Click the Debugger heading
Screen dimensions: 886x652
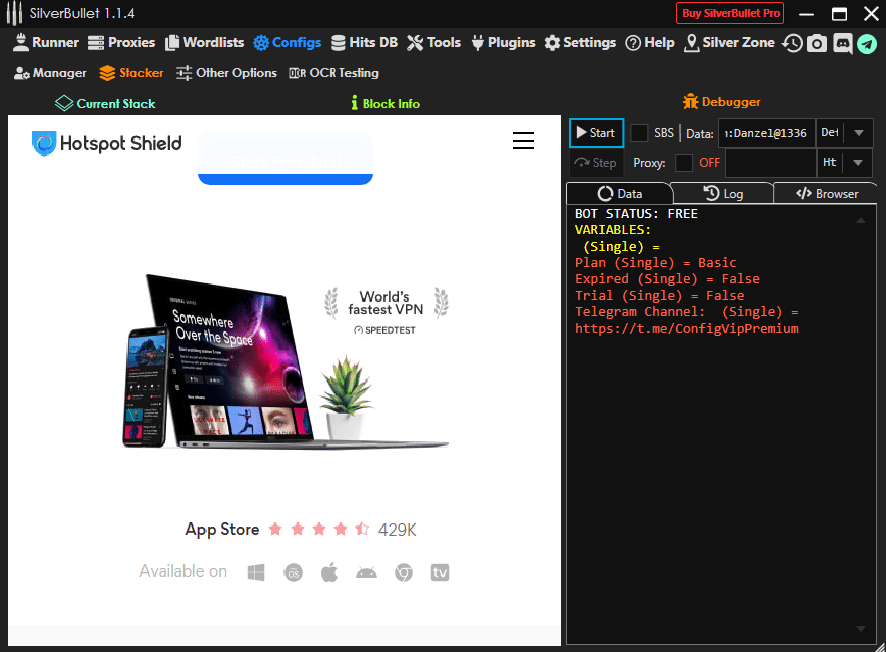(x=722, y=102)
